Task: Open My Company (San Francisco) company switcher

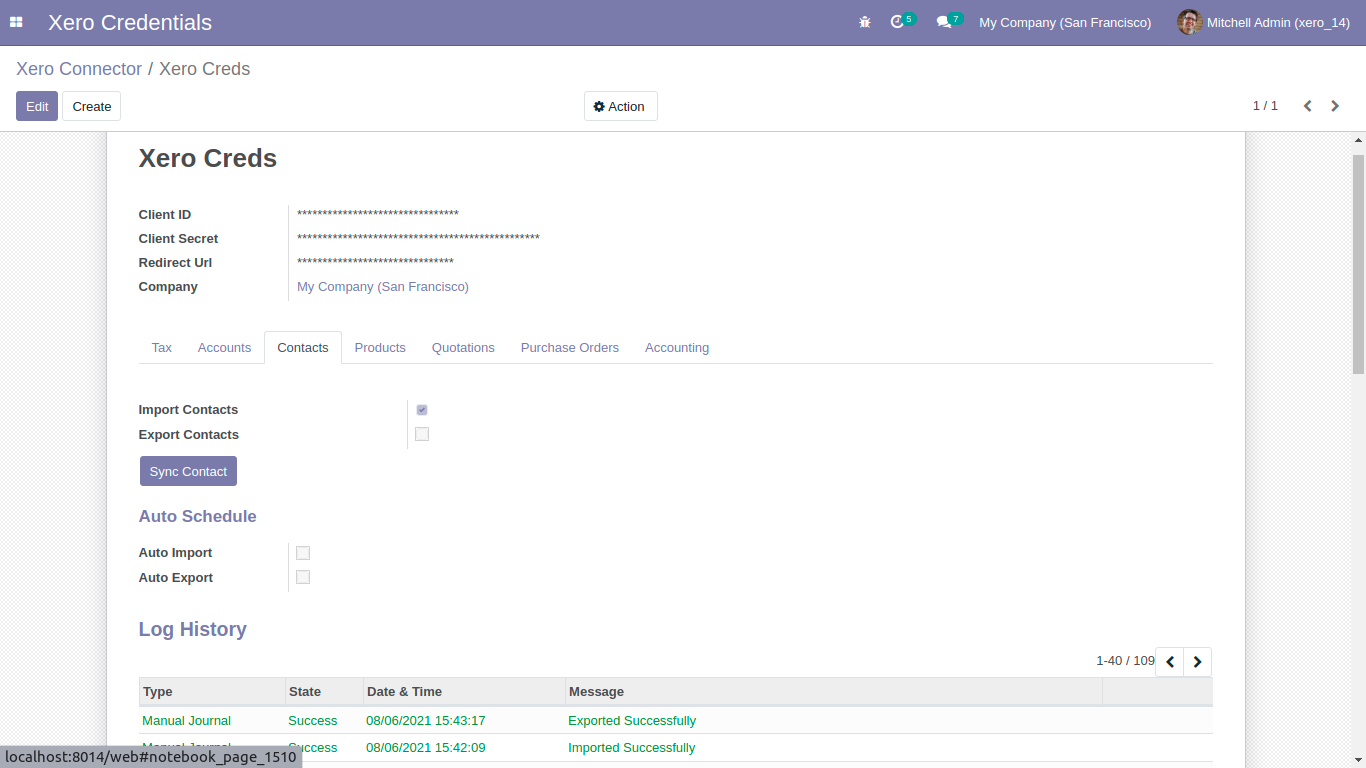Action: [x=1065, y=22]
